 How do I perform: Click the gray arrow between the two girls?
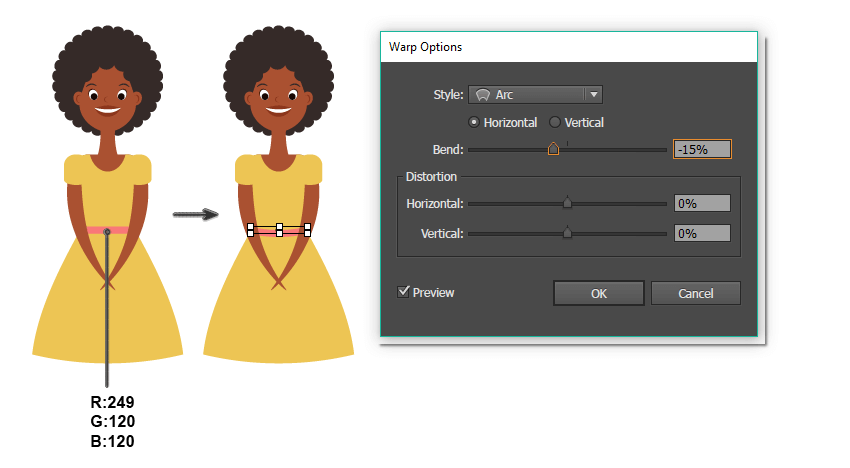click(x=195, y=214)
